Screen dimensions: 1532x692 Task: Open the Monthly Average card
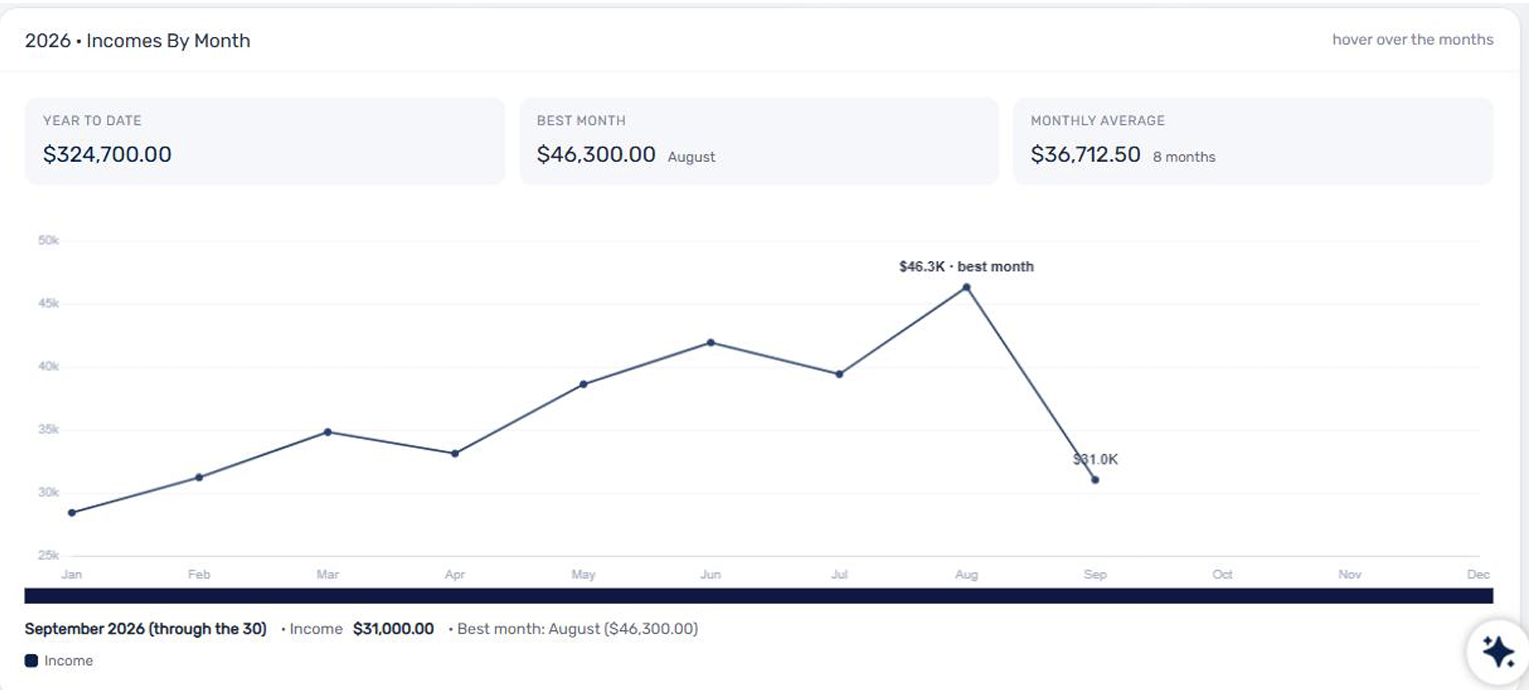tap(1253, 141)
